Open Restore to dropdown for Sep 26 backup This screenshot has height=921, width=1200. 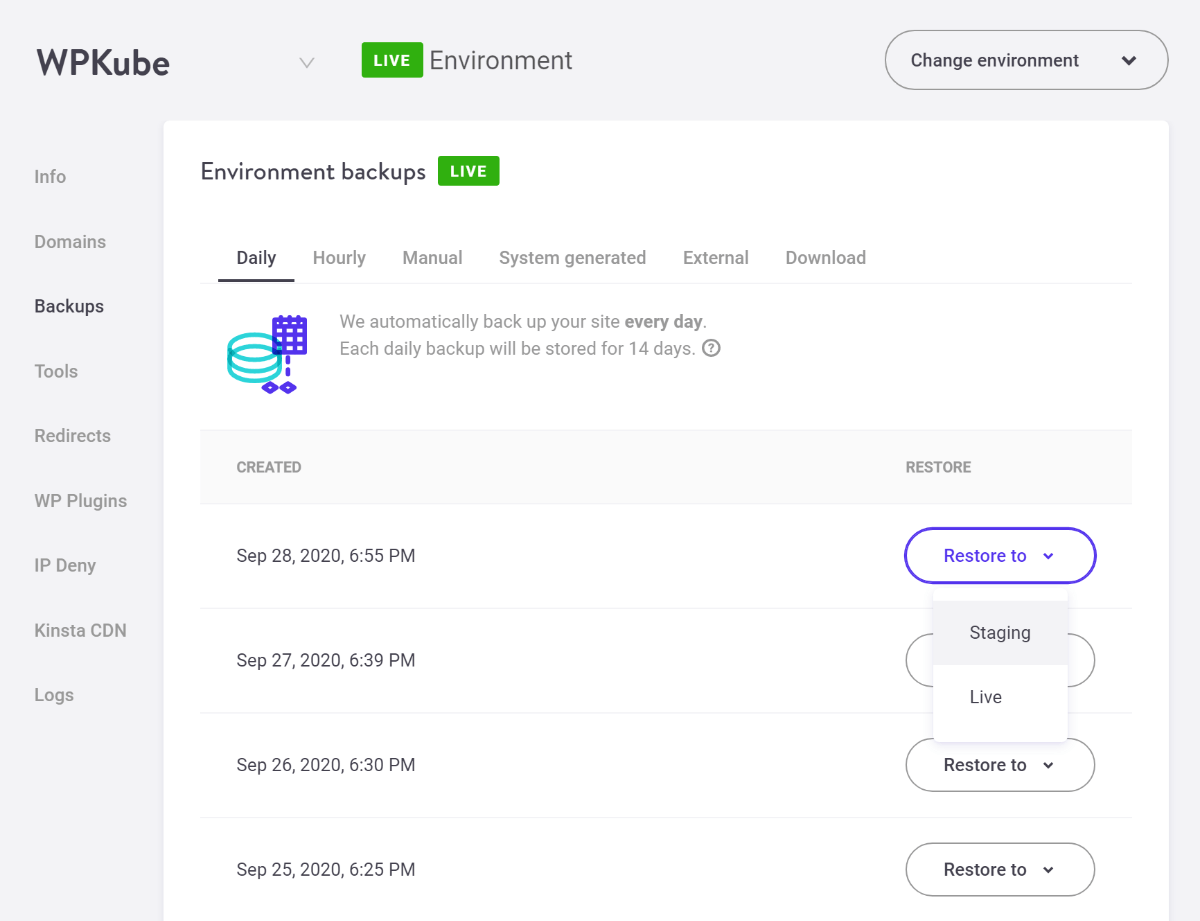click(1000, 765)
